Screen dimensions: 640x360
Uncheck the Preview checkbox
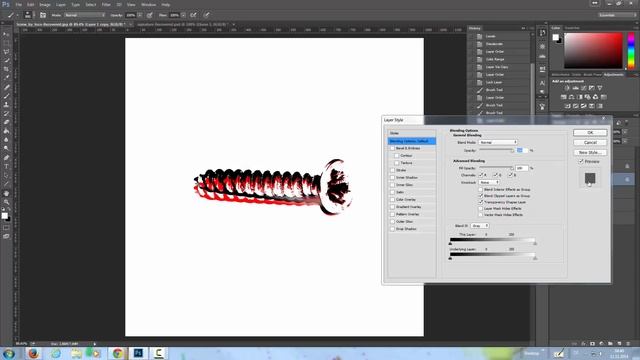tap(581, 162)
